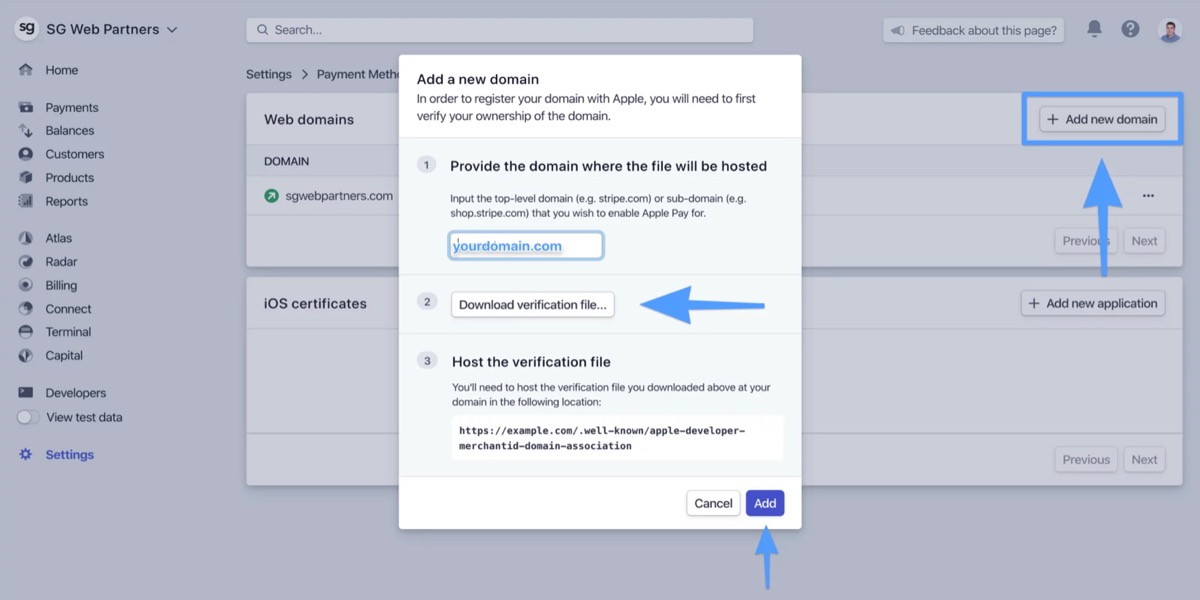Click the Add button in dialog

765,503
